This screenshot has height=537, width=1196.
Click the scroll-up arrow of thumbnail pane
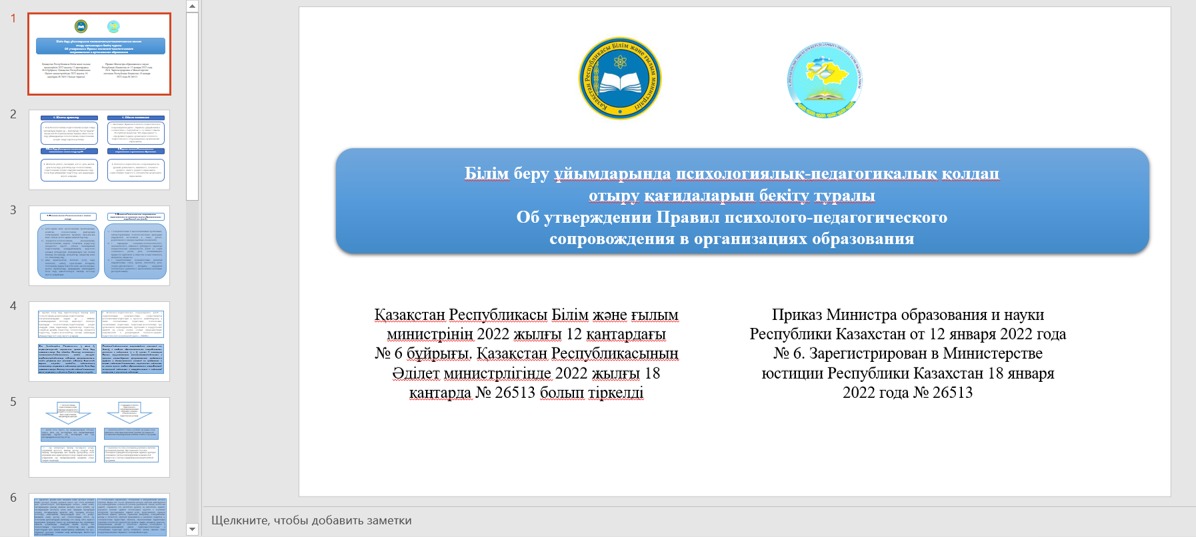[x=192, y=6]
